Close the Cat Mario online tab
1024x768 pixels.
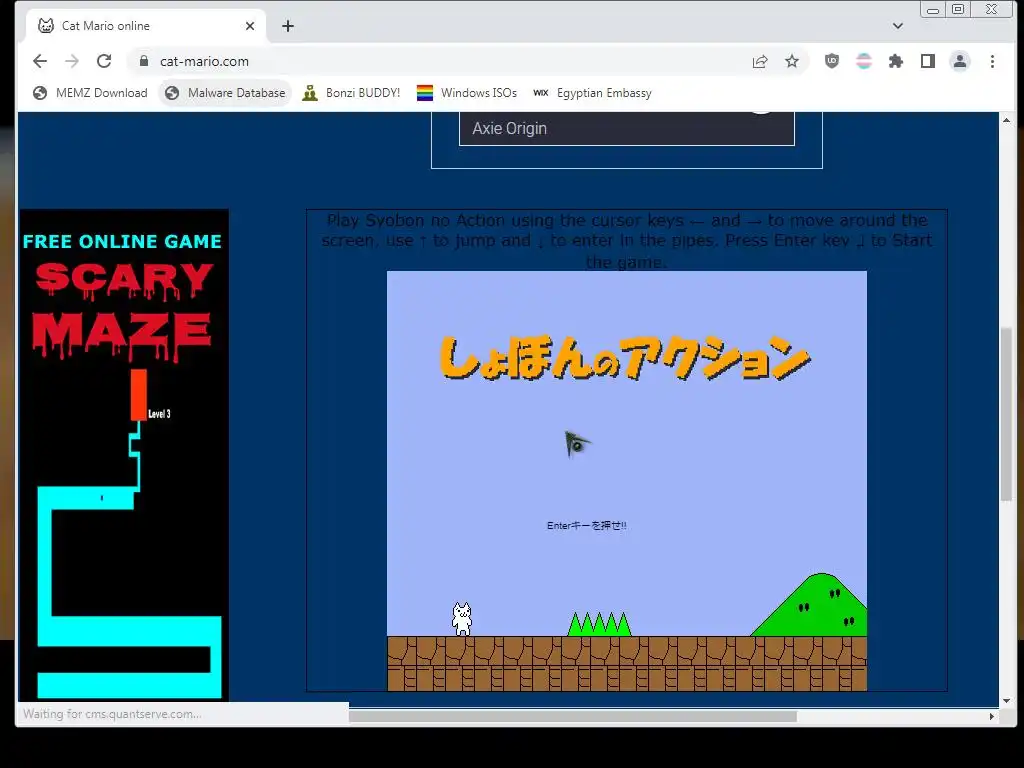click(x=249, y=26)
